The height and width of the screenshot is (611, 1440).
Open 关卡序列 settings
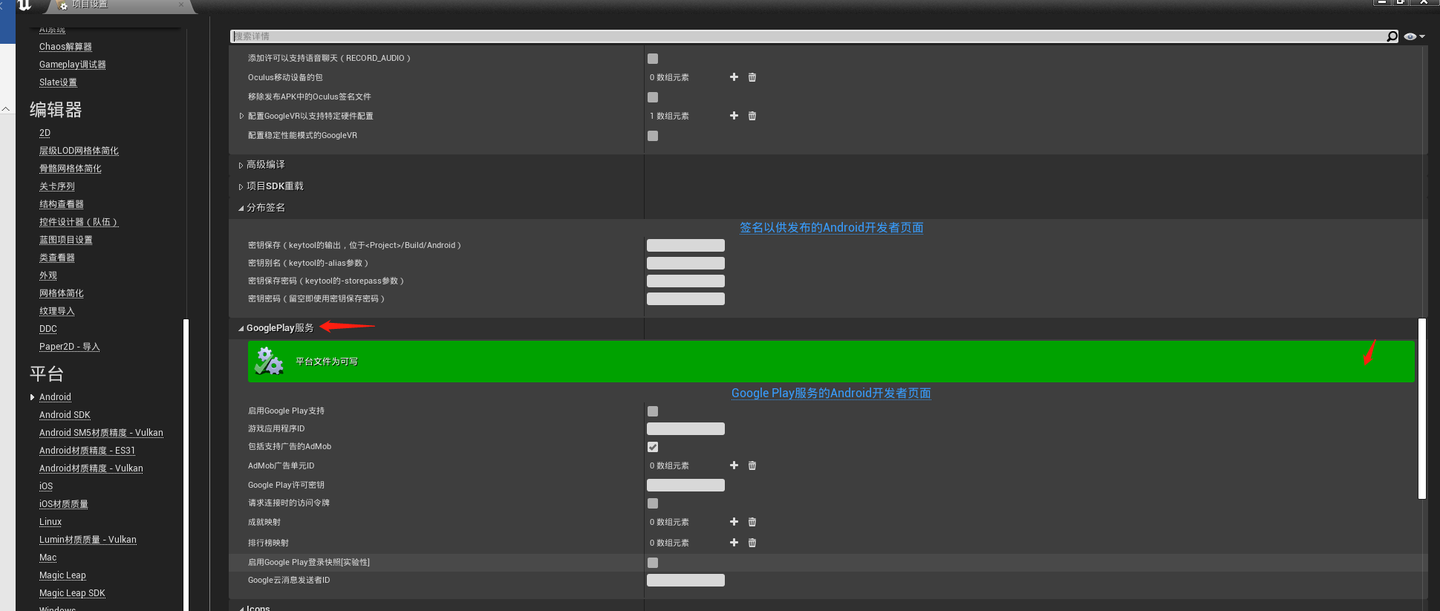(x=57, y=187)
